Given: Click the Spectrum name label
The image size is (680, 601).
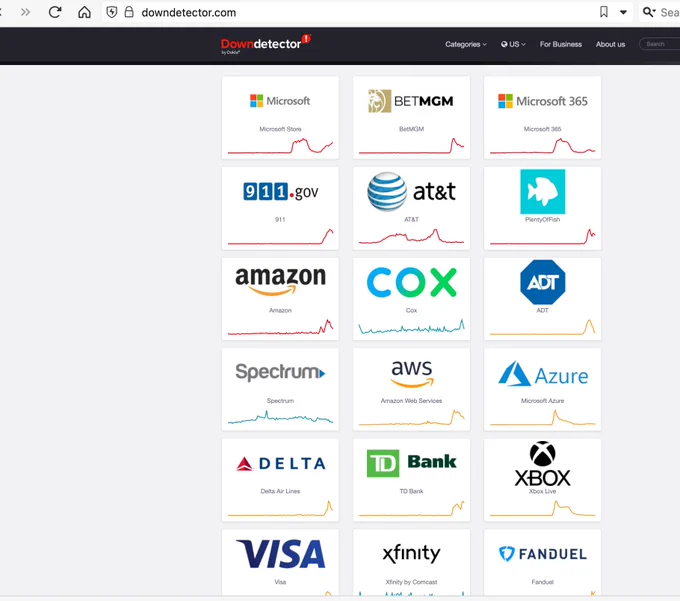Looking at the screenshot, I should pos(280,401).
